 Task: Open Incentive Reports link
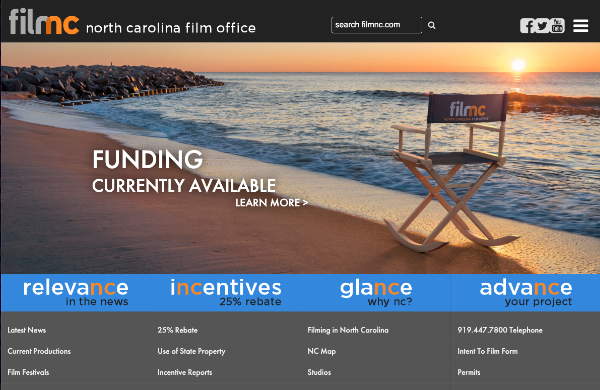(x=185, y=372)
